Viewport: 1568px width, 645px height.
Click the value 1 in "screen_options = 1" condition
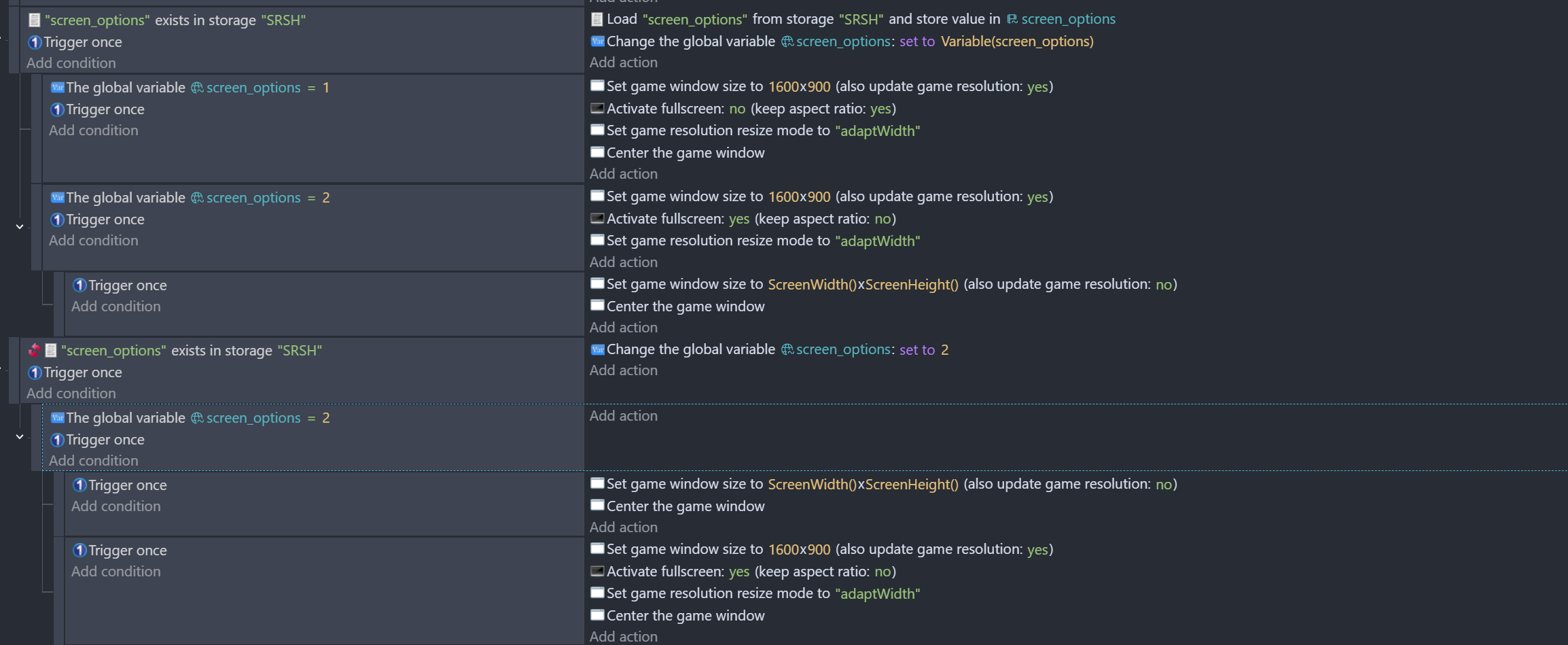pos(326,88)
